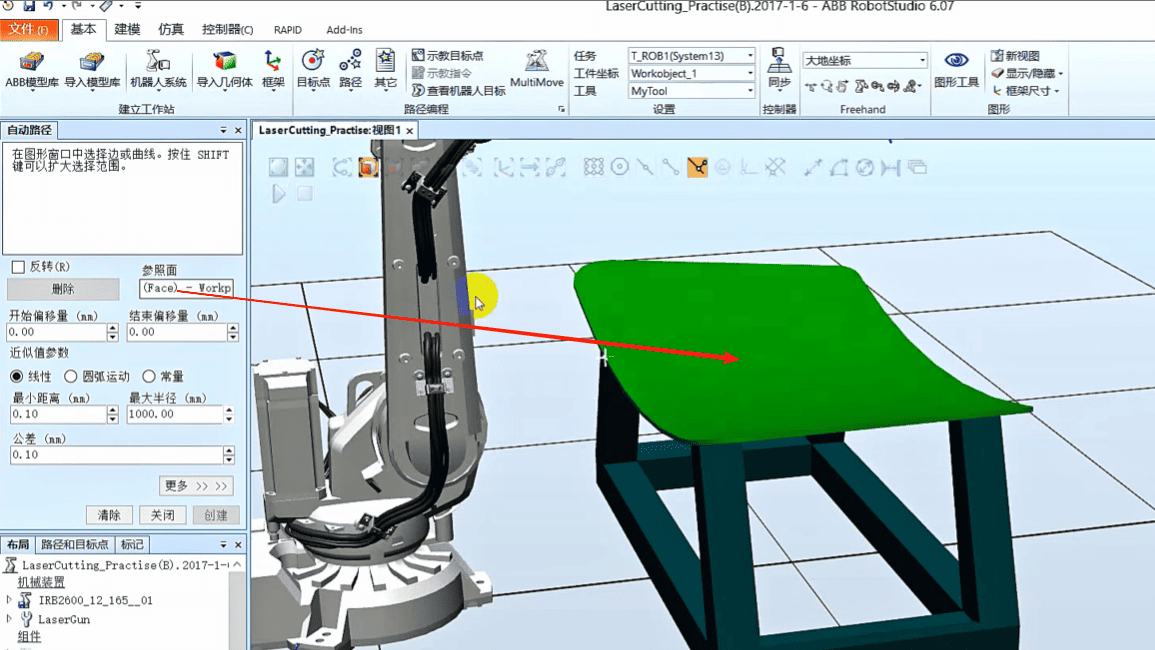Open the ABB模型库 library

click(x=32, y=69)
